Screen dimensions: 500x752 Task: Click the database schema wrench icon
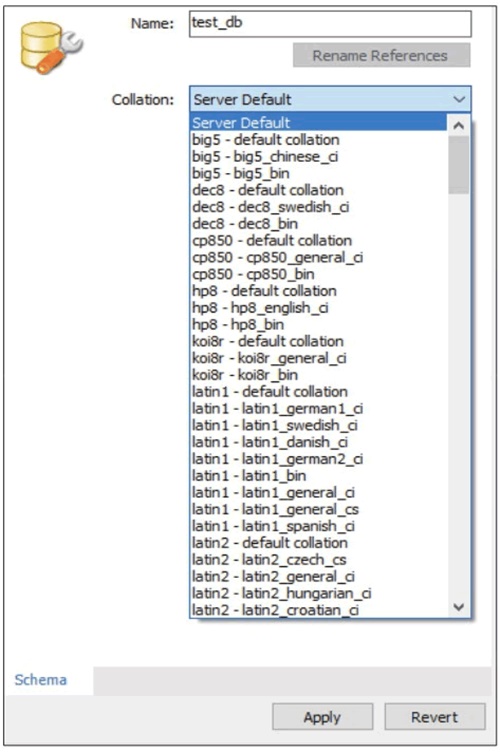51,48
